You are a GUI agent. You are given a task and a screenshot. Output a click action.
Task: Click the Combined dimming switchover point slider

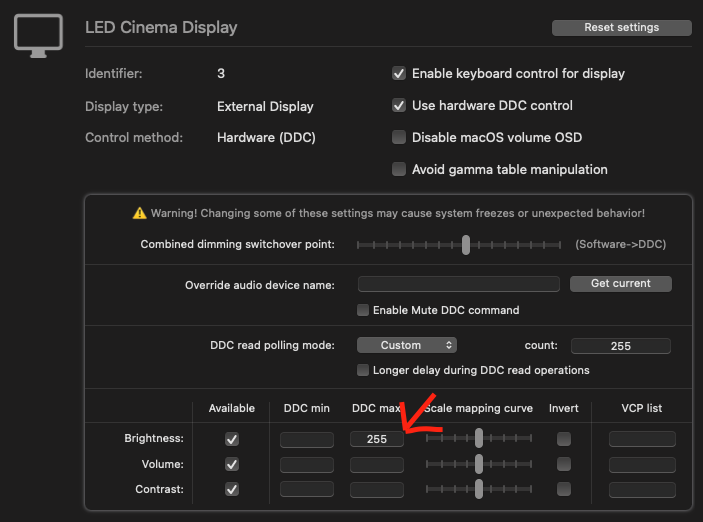(x=459, y=245)
